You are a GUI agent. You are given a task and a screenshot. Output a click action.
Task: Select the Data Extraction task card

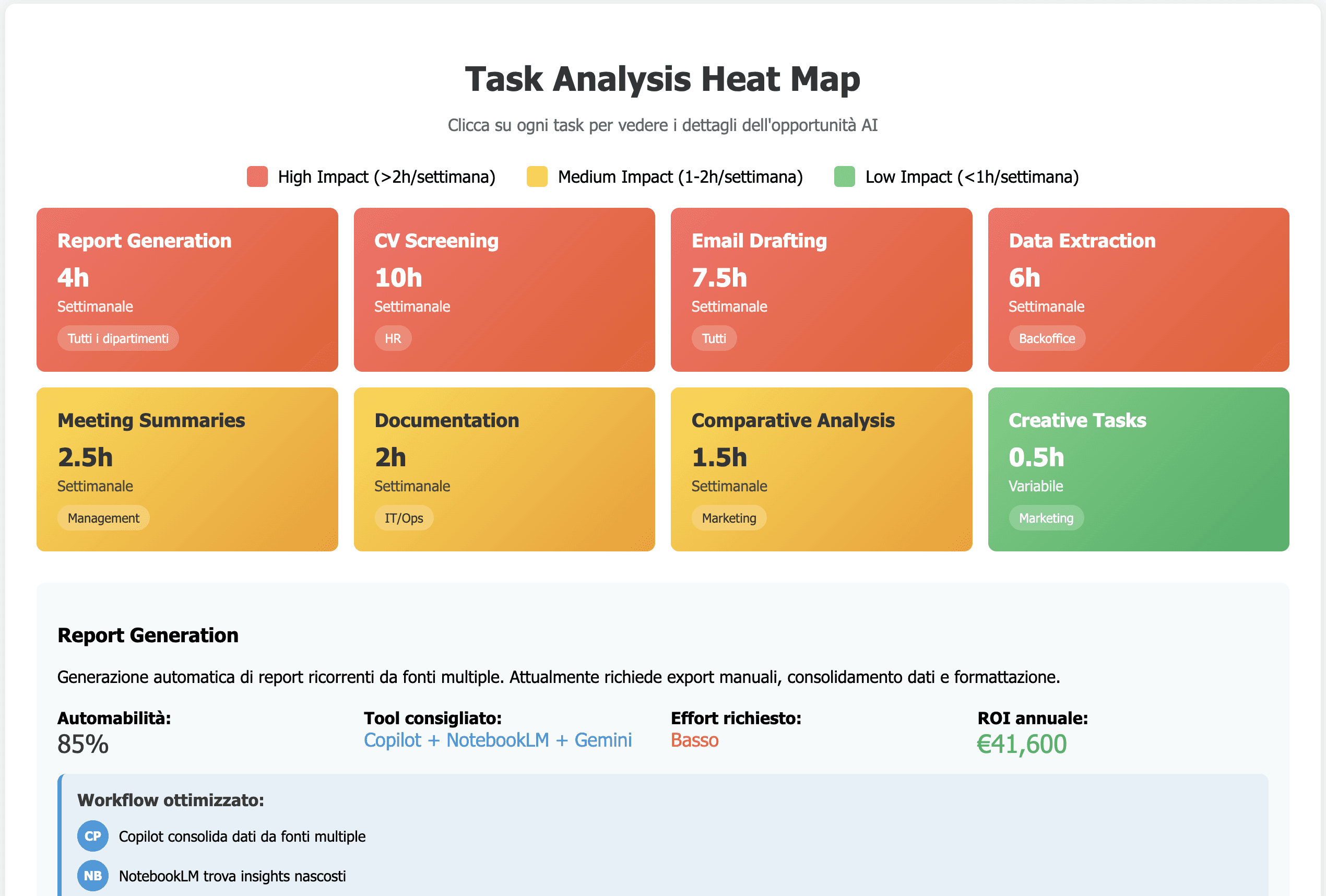(1138, 289)
